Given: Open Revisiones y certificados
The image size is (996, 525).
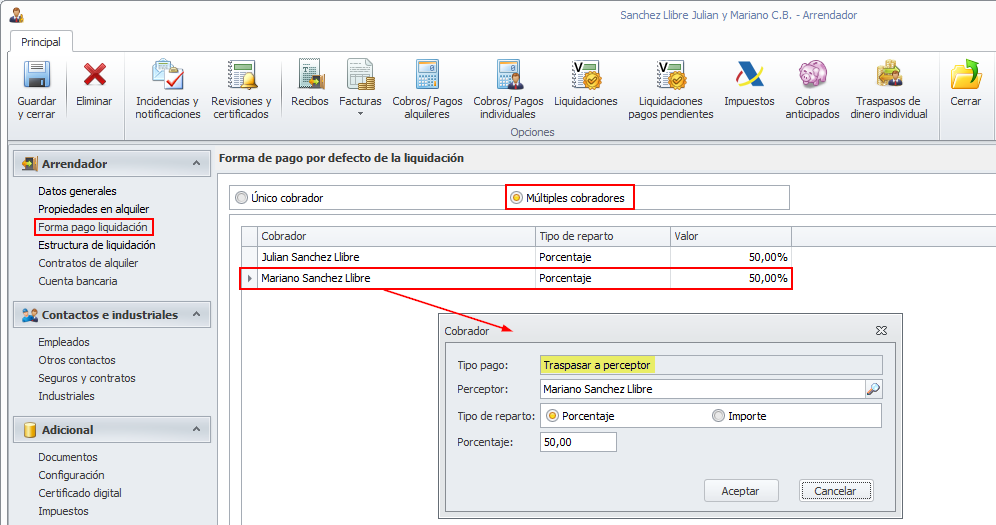Looking at the screenshot, I should click(241, 90).
